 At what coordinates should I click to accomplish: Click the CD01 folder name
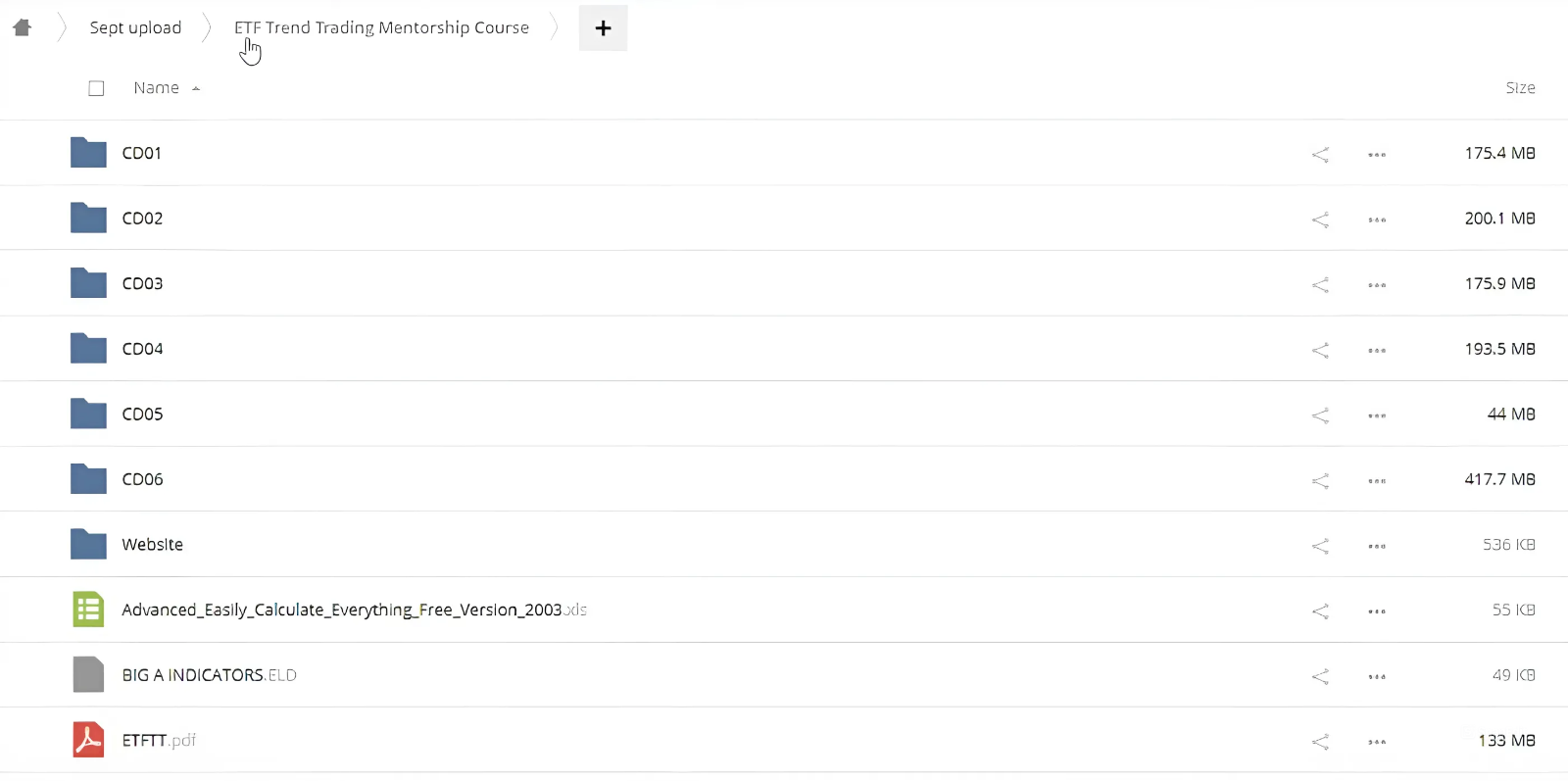(141, 153)
